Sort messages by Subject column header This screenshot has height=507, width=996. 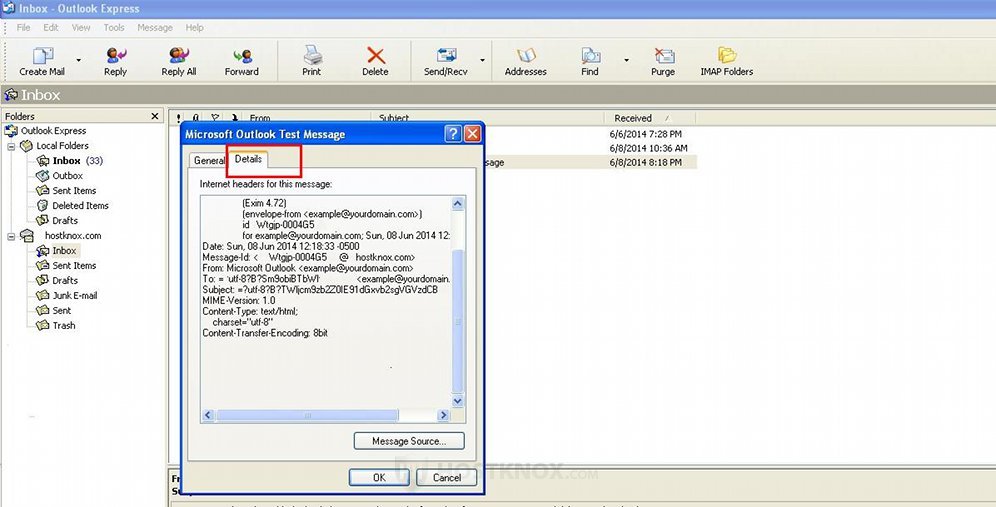(x=487, y=118)
